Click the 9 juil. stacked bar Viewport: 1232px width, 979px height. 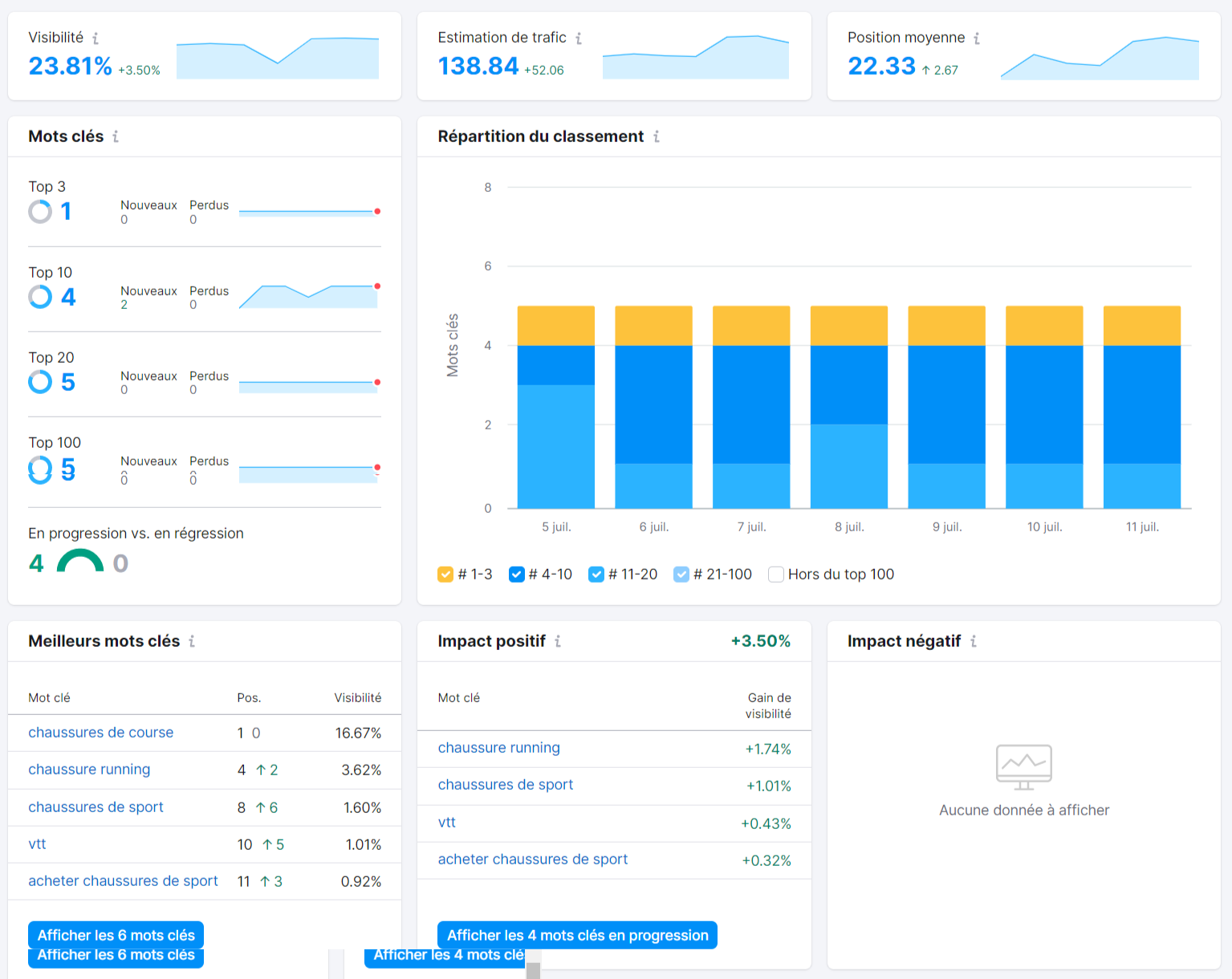click(947, 407)
